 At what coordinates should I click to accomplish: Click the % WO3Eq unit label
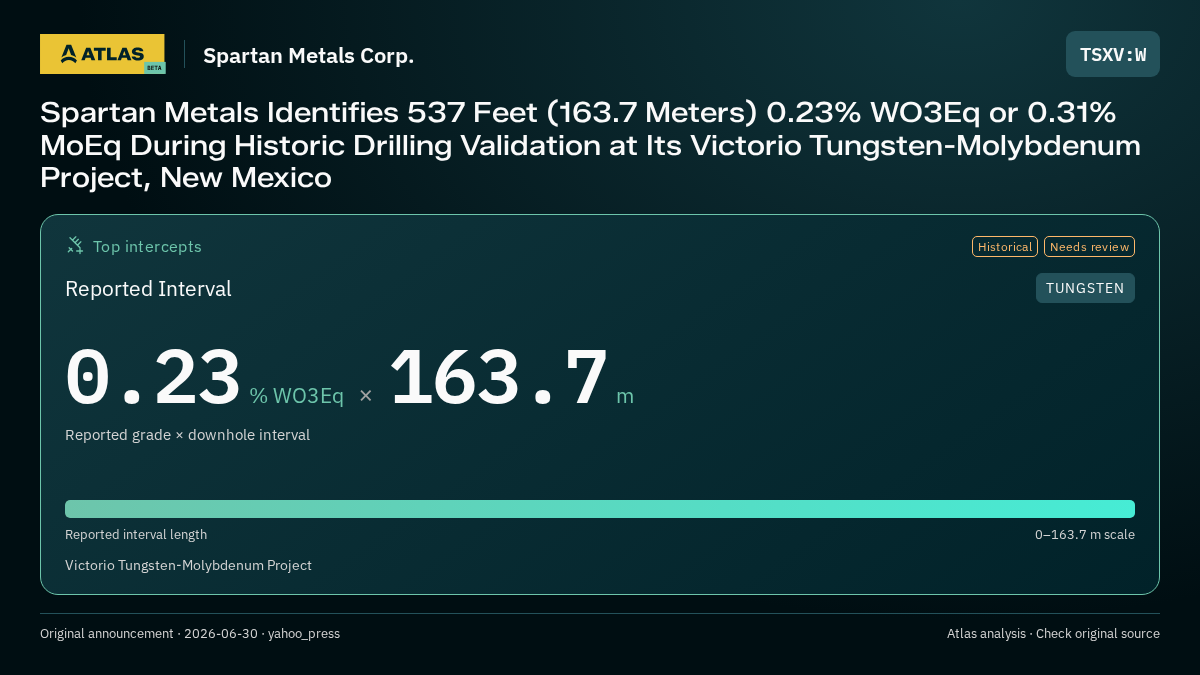click(x=296, y=396)
